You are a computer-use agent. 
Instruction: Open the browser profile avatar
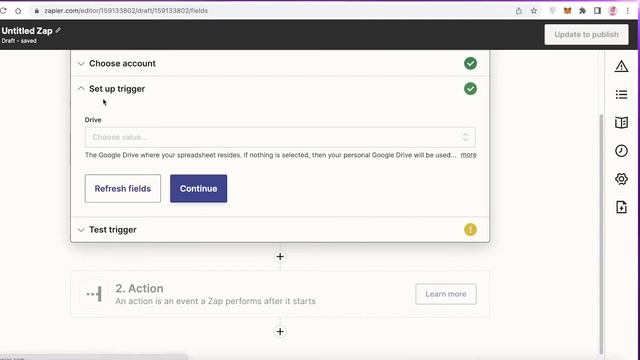coord(613,11)
